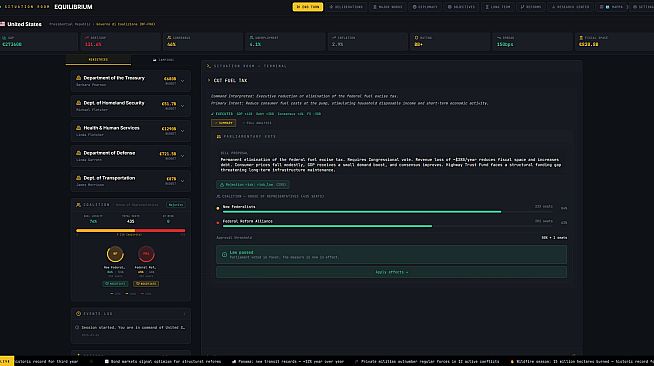Switch to the Ministries tab
This screenshot has width=654, height=366.
coord(98,60)
